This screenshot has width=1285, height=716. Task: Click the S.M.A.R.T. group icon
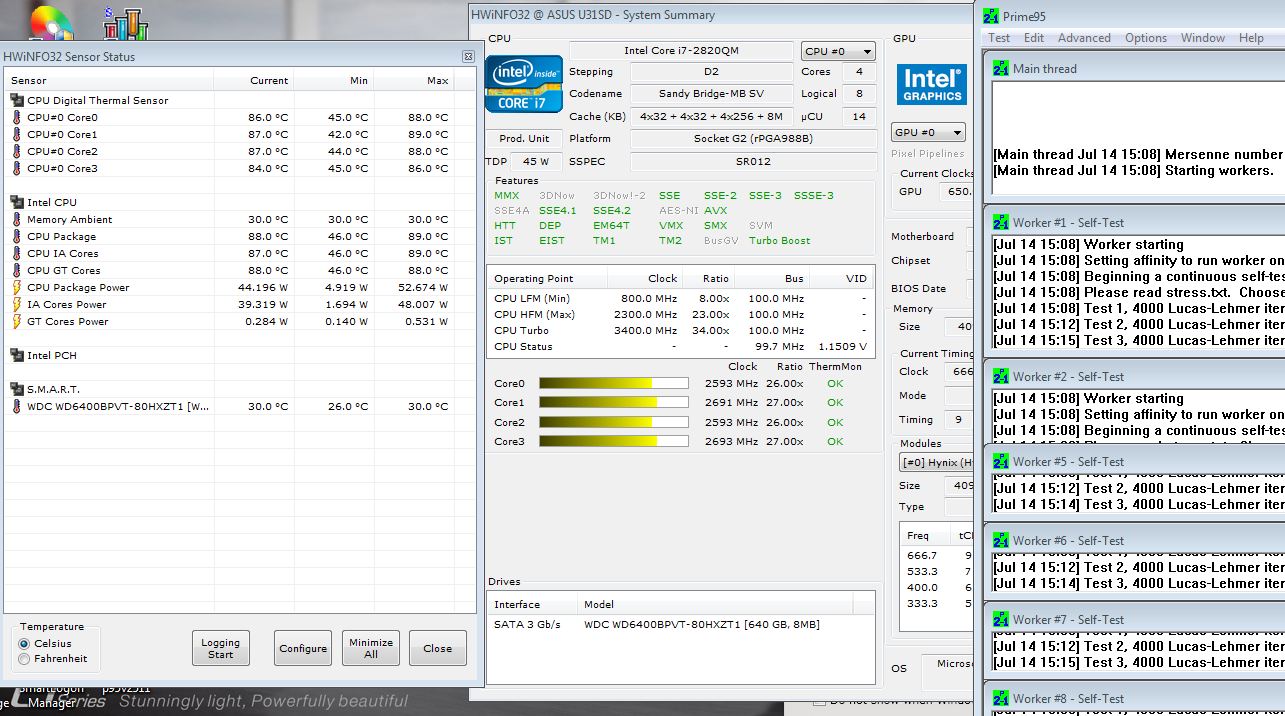pos(17,389)
